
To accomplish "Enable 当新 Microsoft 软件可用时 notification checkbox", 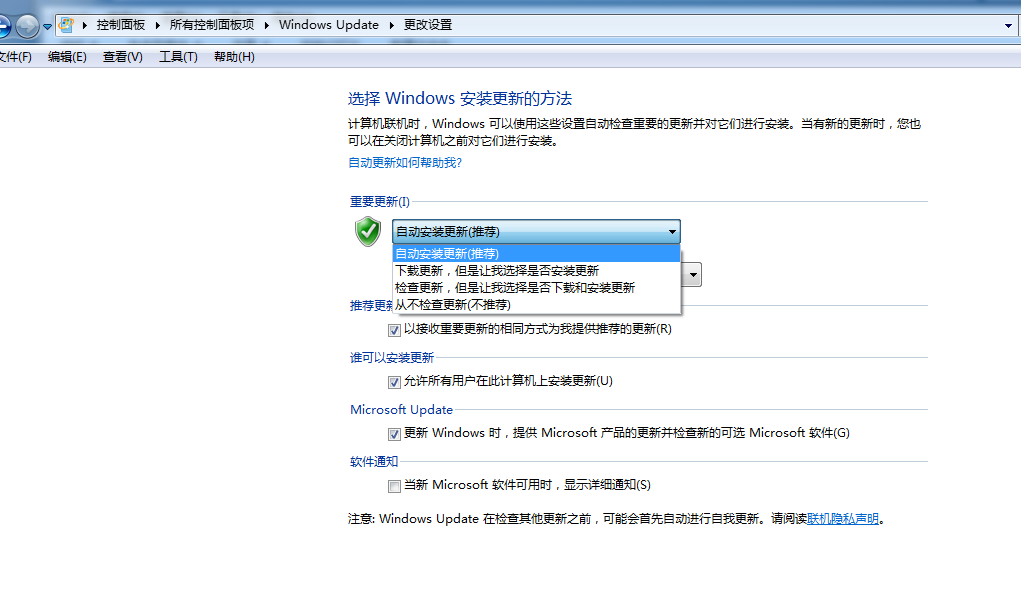I will [394, 487].
